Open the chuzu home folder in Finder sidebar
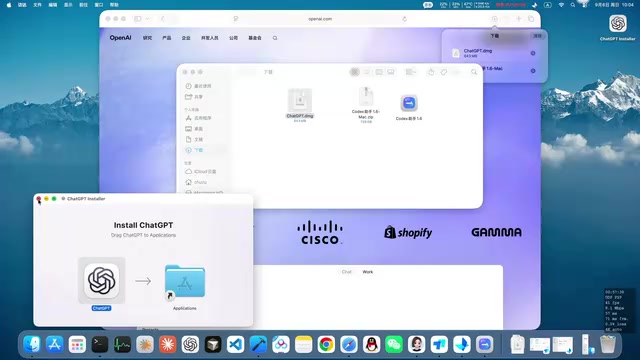Viewport: 640px width, 360px height. (x=200, y=182)
